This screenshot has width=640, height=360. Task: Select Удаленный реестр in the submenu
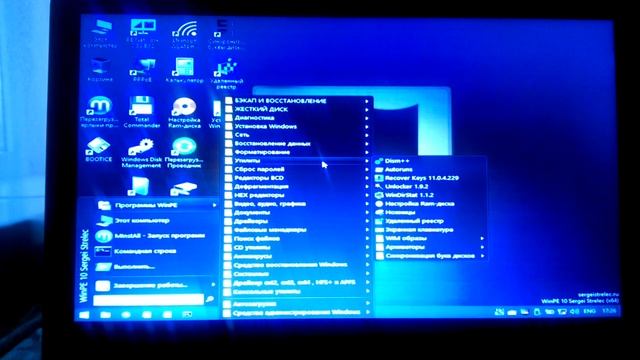(409, 221)
